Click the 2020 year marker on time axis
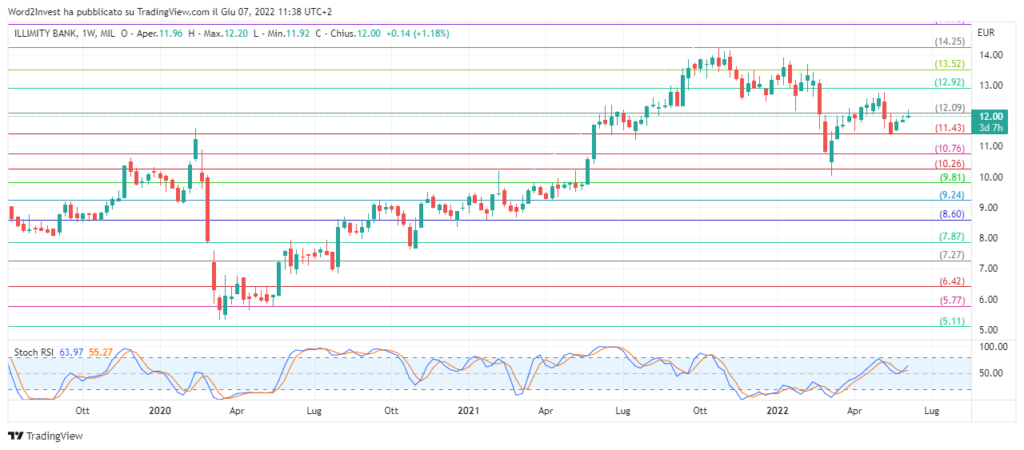Screen dimensions: 1024x450 [159, 410]
